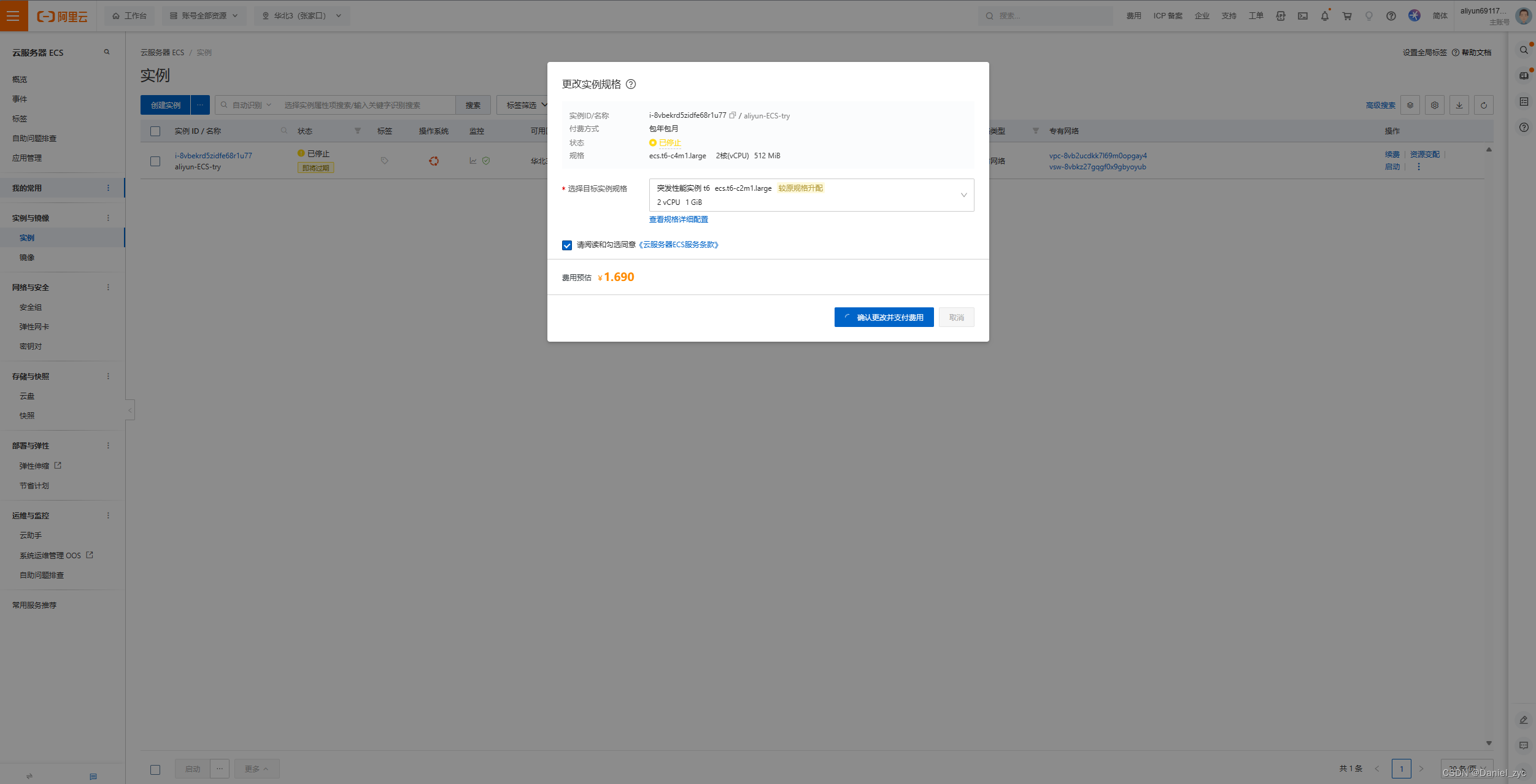The width and height of the screenshot is (1536, 784).
Task: Open 安全组 in the sidebar
Action: [31, 307]
